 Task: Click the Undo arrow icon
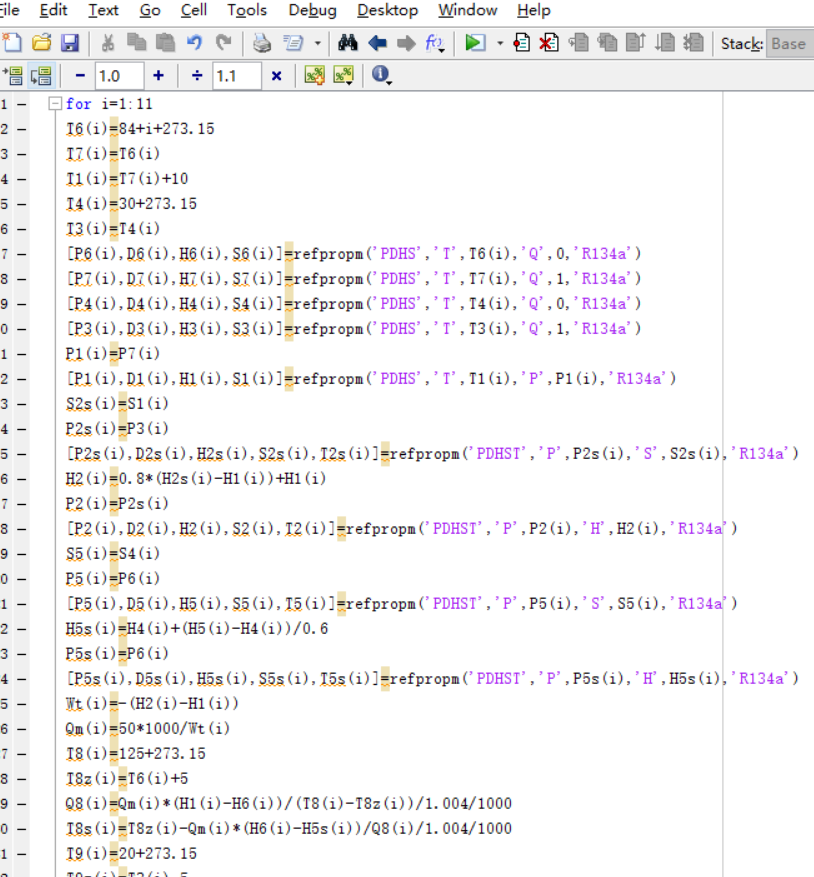click(x=195, y=43)
